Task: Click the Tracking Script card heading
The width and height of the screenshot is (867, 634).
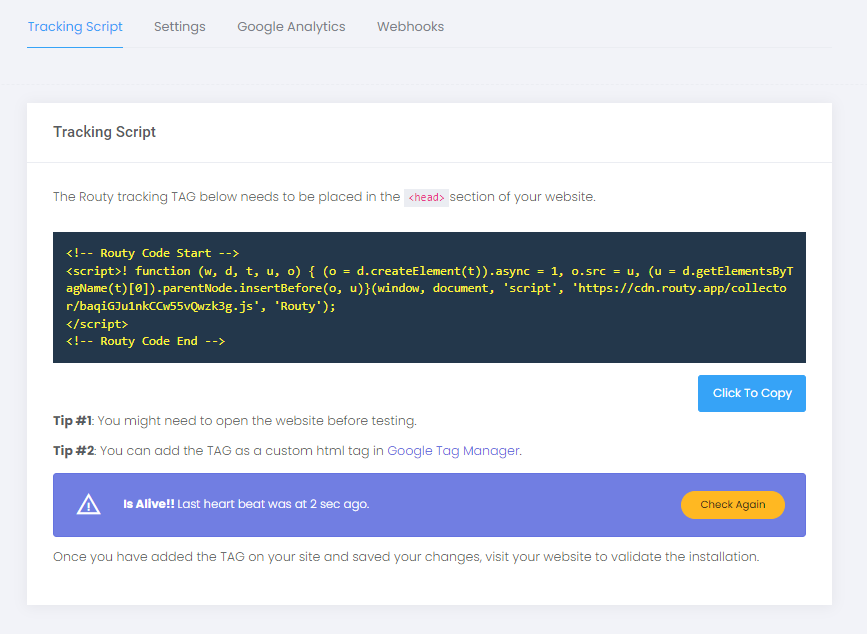Action: coord(105,132)
